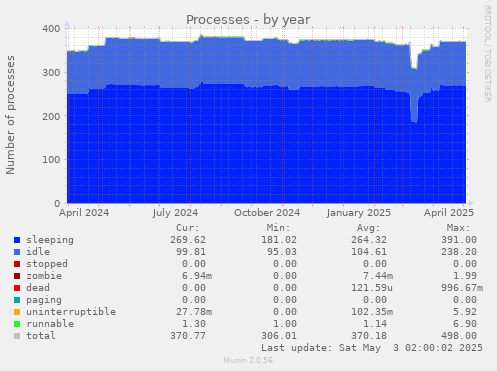Select the 'July 2024' axis label
This screenshot has width=497, height=371.
tap(175, 213)
